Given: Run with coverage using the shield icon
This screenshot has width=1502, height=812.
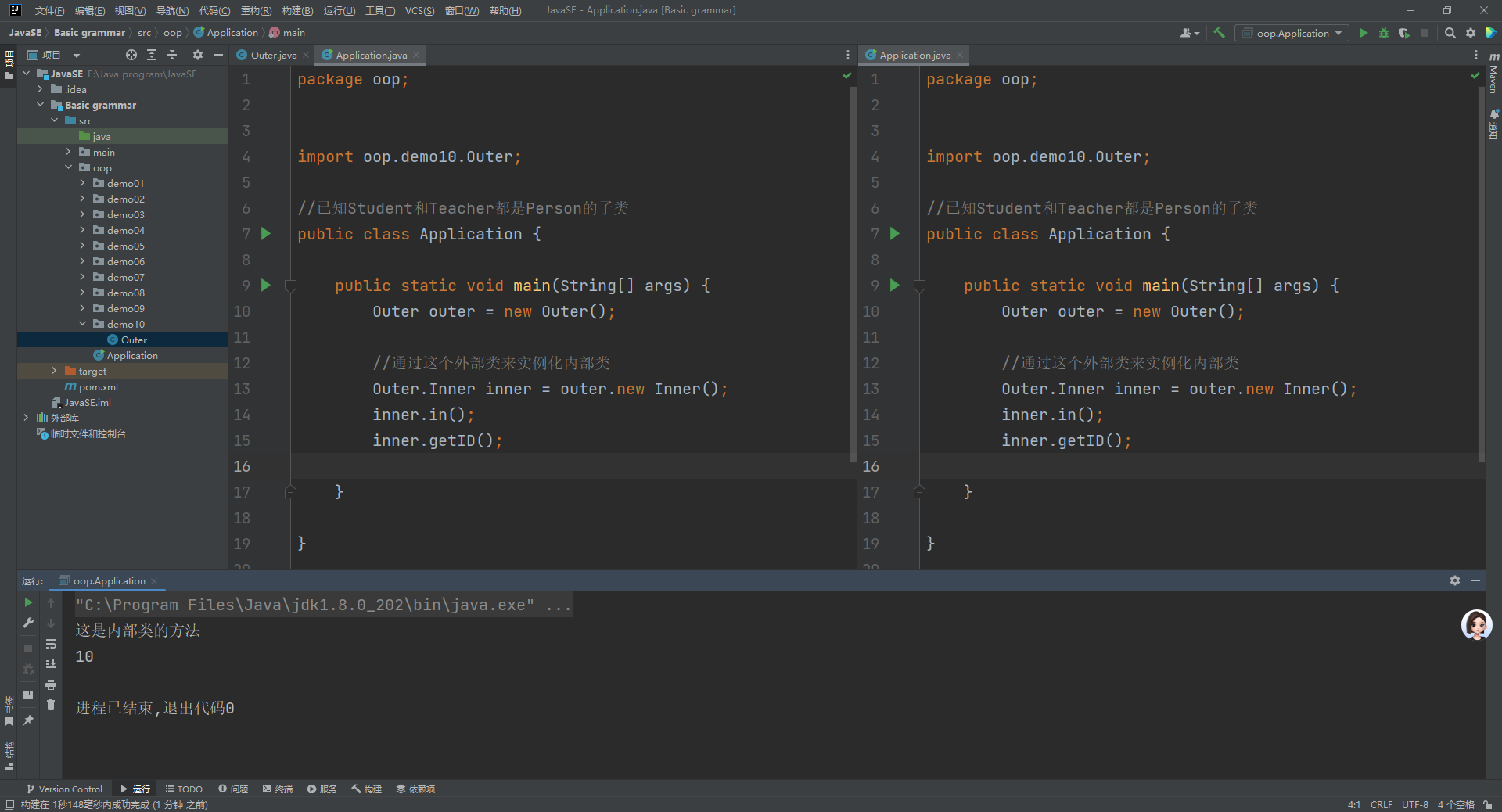Looking at the screenshot, I should [x=1404, y=33].
